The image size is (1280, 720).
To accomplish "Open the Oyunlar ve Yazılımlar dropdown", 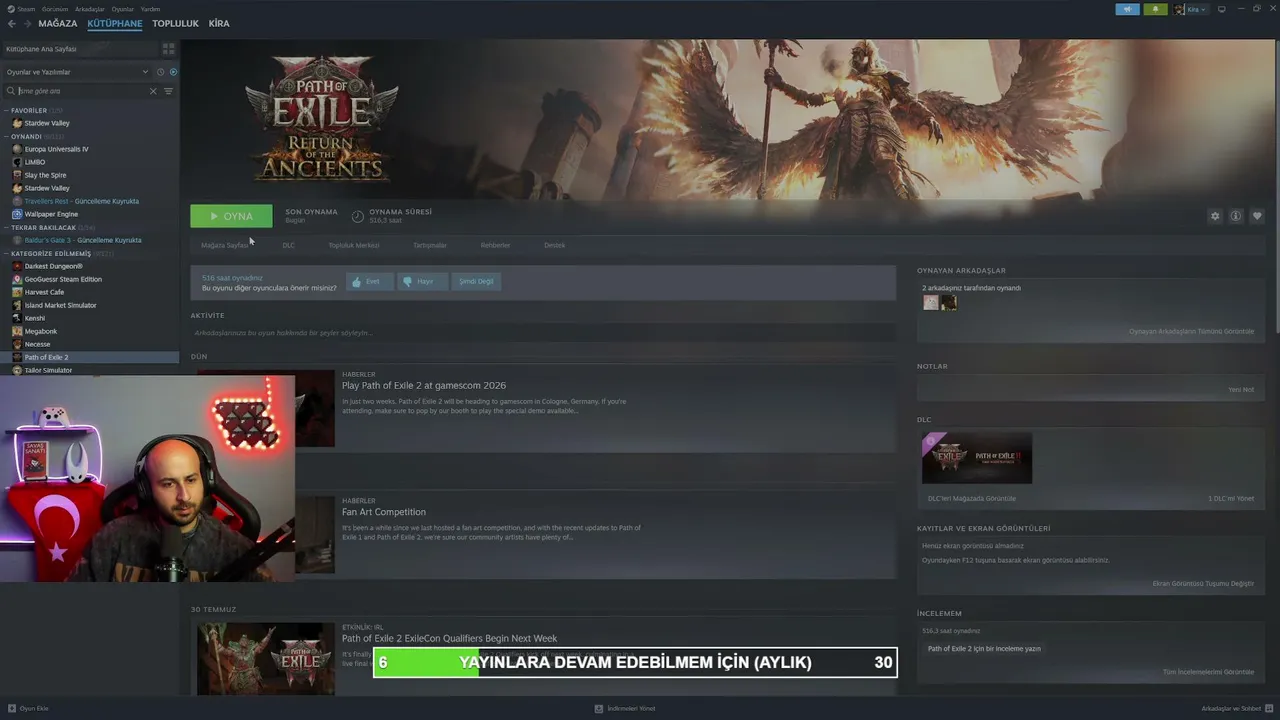I will (x=77, y=72).
